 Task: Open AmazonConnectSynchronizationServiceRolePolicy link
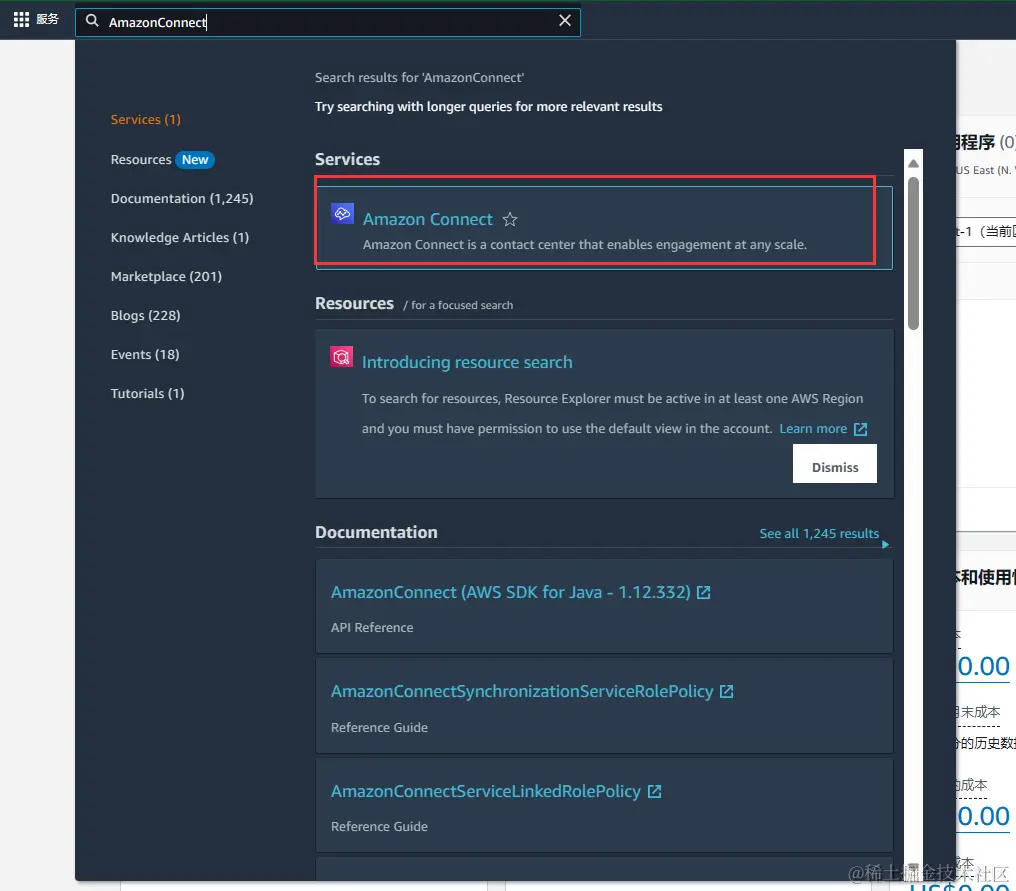coord(522,691)
